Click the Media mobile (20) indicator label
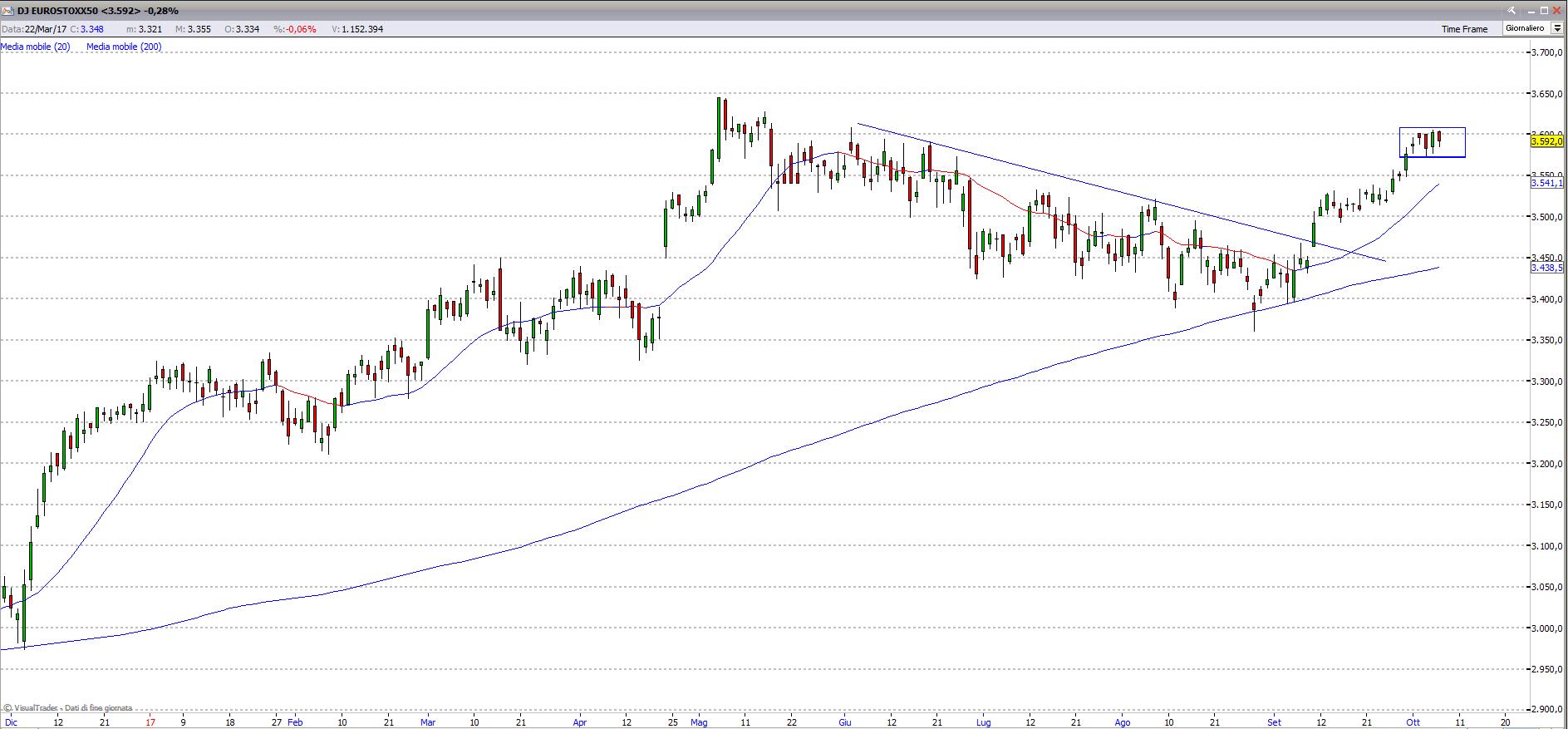1568x729 pixels. tap(36, 47)
